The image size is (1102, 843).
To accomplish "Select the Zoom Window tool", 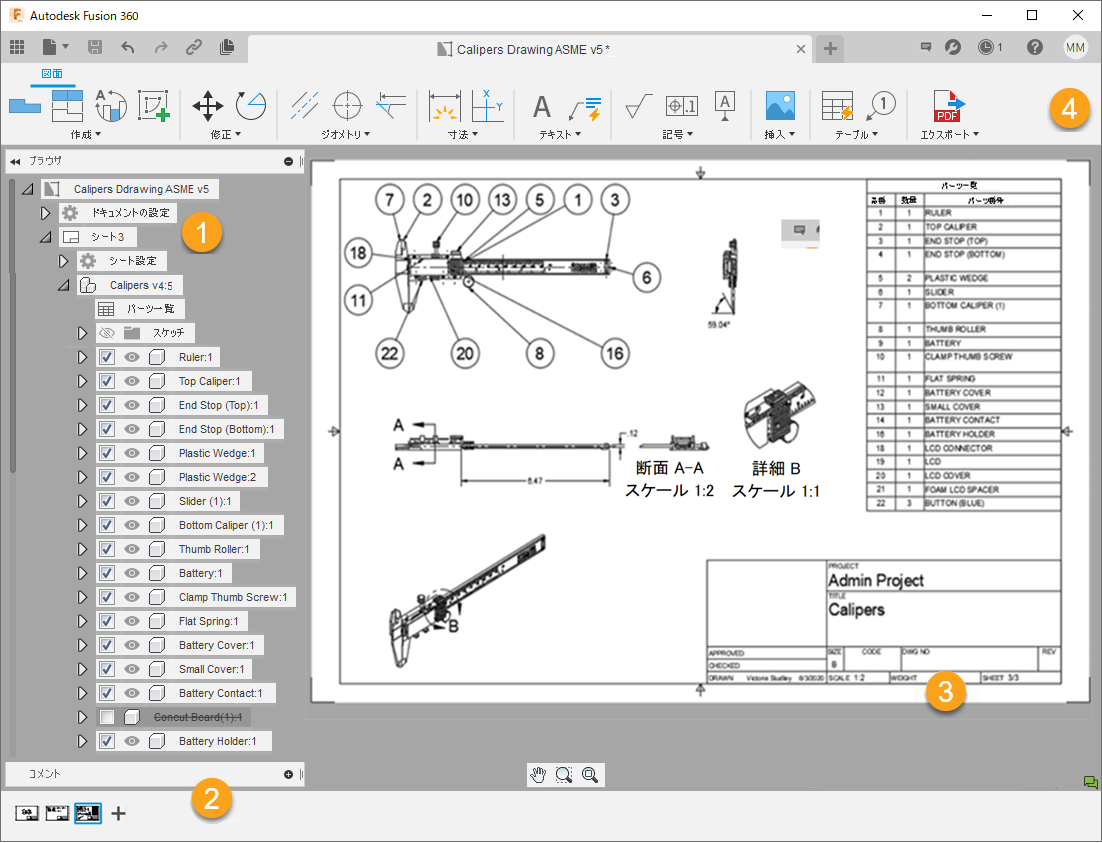I will (564, 775).
